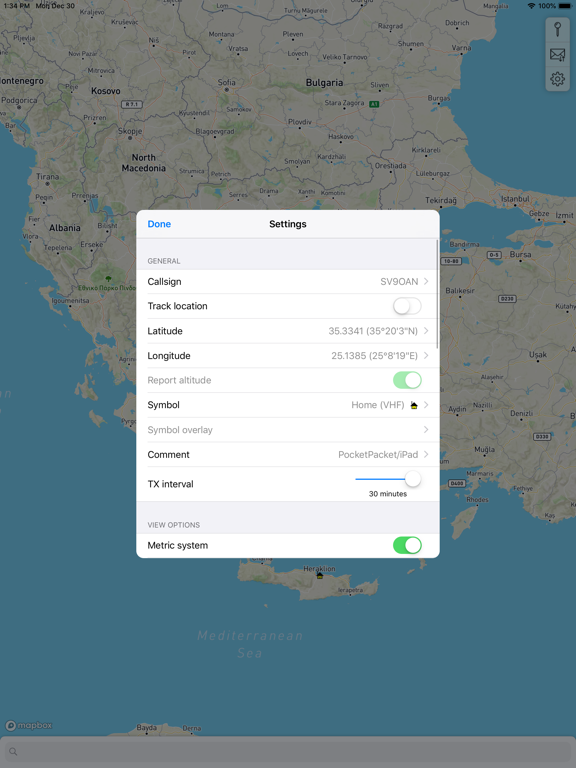Tap the longitude value 25.1385
The height and width of the screenshot is (768, 576).
[x=374, y=356]
